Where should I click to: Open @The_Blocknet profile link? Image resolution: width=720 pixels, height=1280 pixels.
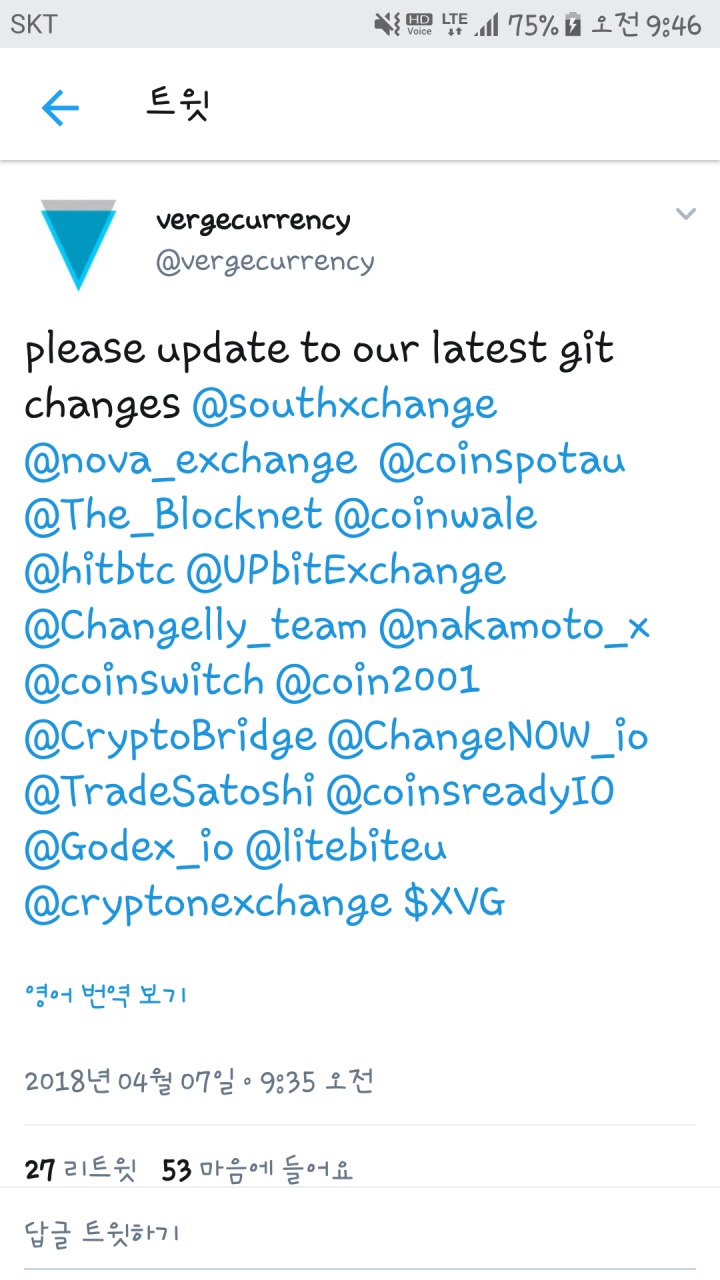[173, 515]
